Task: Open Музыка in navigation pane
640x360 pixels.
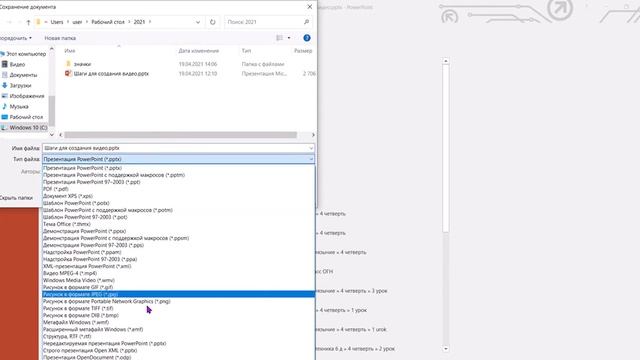Action: pyautogui.click(x=19, y=107)
